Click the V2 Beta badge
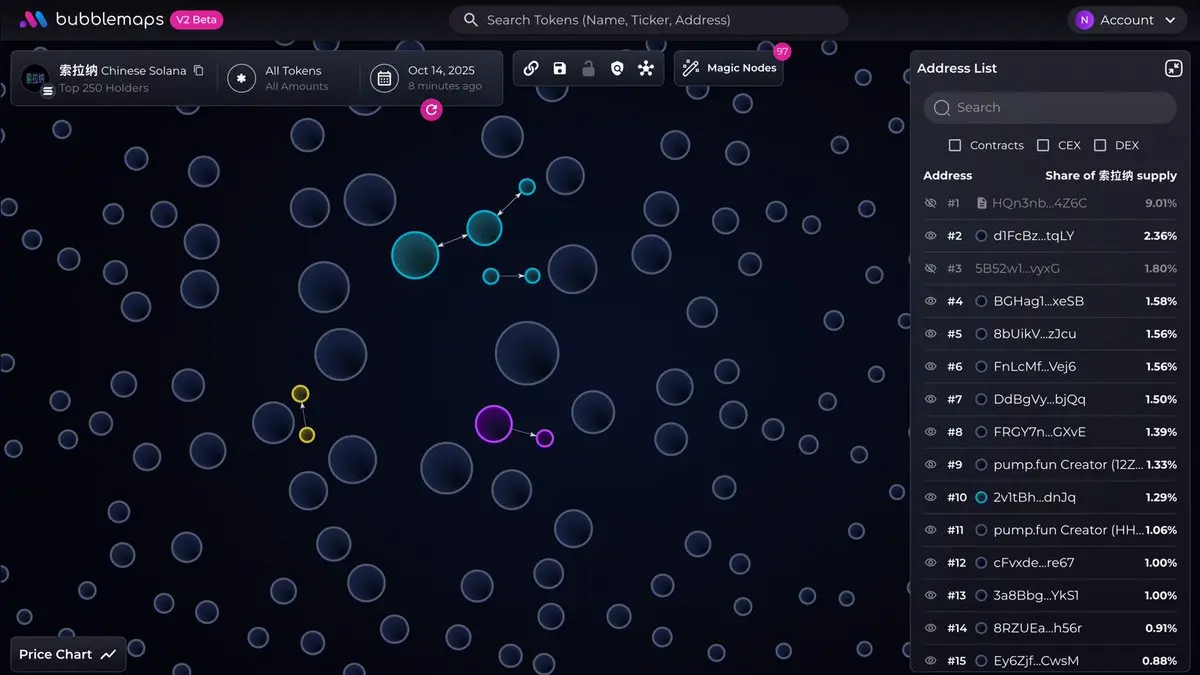This screenshot has width=1200, height=675. coord(197,20)
